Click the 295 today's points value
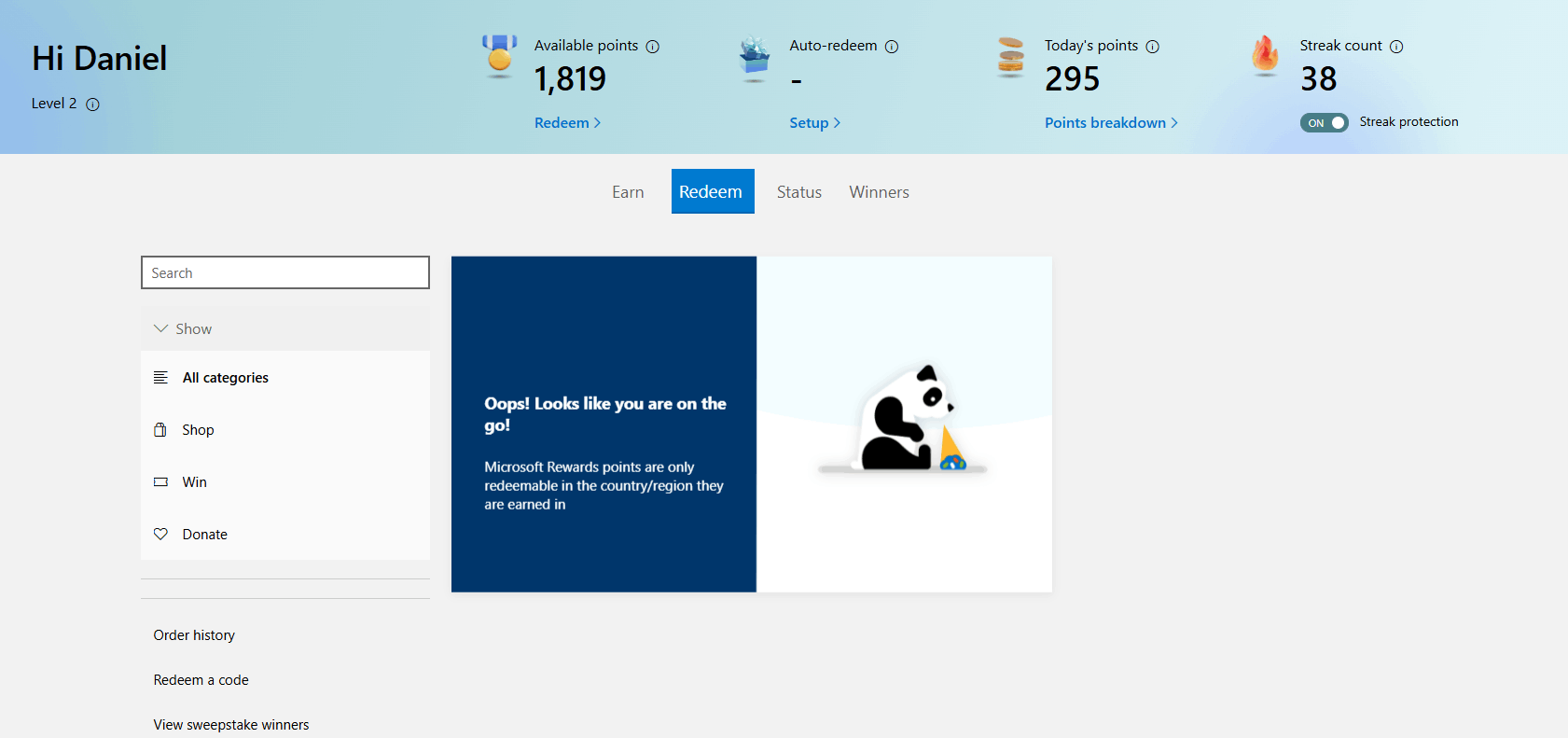Image resolution: width=1568 pixels, height=738 pixels. tap(1072, 78)
